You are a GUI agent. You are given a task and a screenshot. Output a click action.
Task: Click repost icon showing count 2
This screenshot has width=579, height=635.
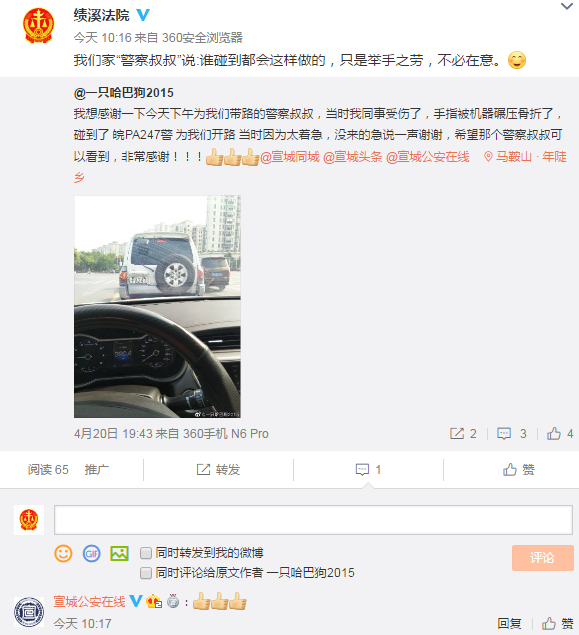(x=463, y=434)
